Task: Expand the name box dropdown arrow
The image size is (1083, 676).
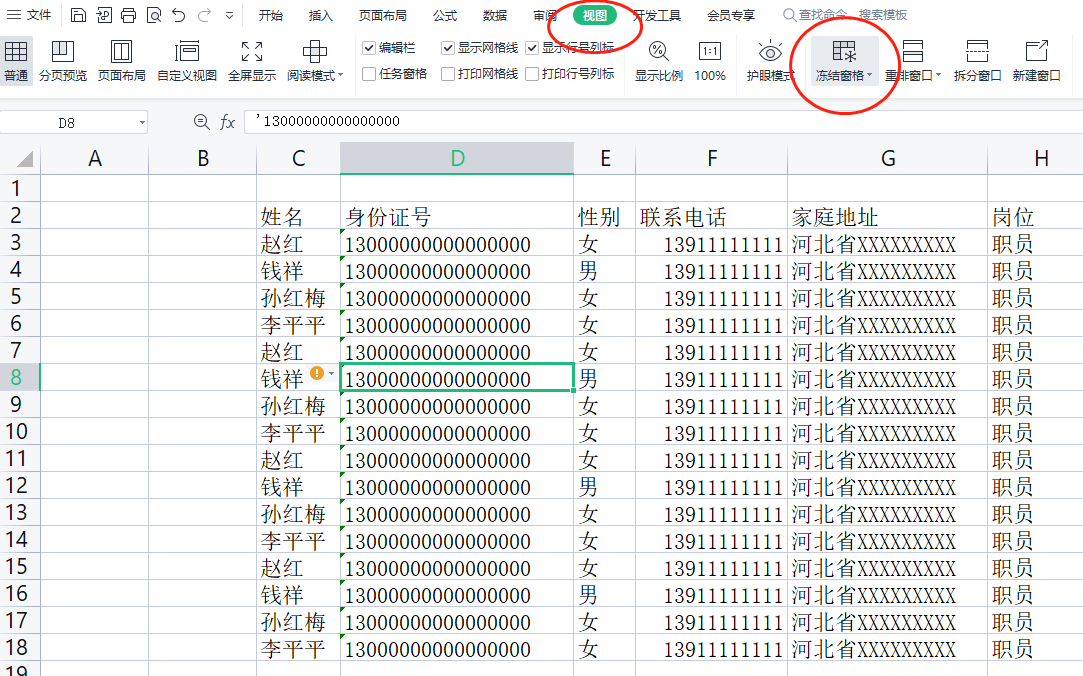Action: point(142,123)
